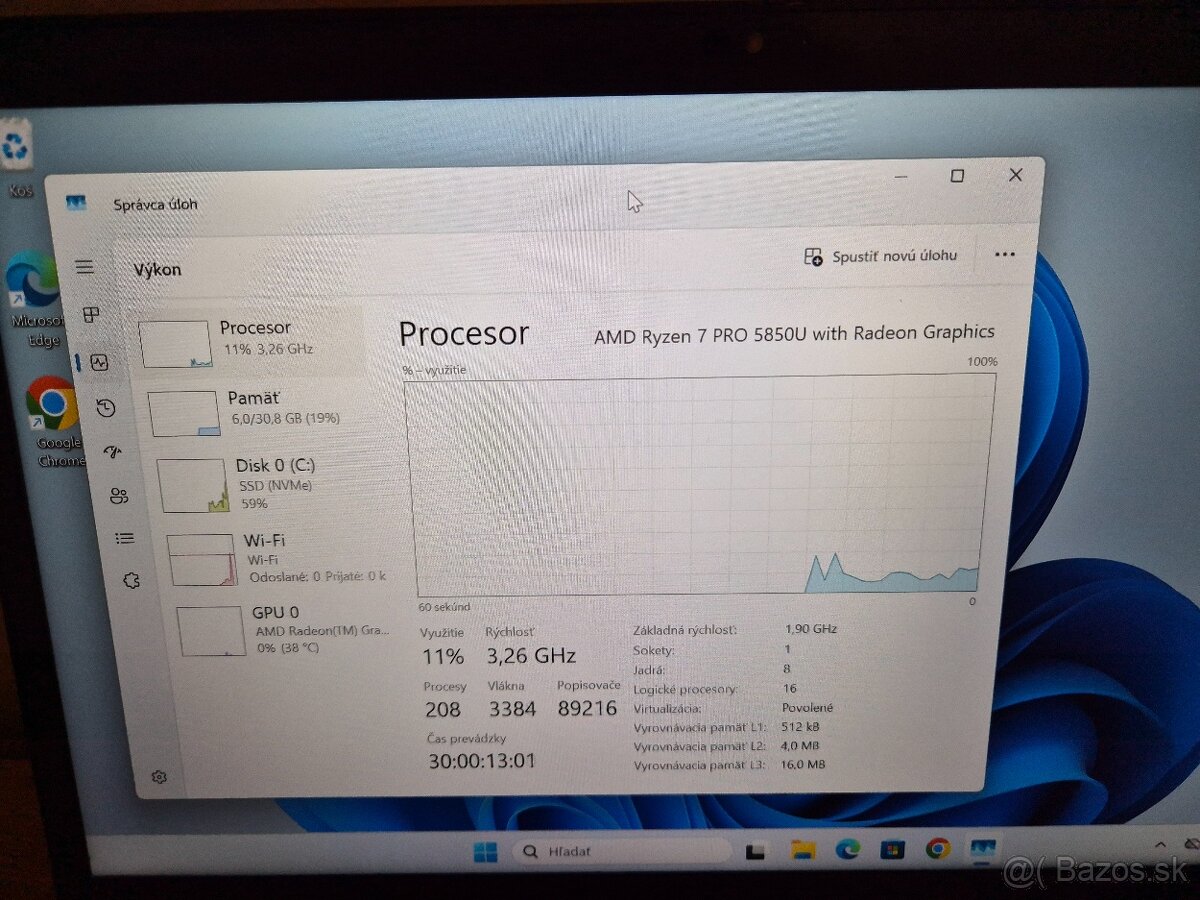Open Startup apps via the speedometer icon
The height and width of the screenshot is (900, 1200).
pos(112,452)
